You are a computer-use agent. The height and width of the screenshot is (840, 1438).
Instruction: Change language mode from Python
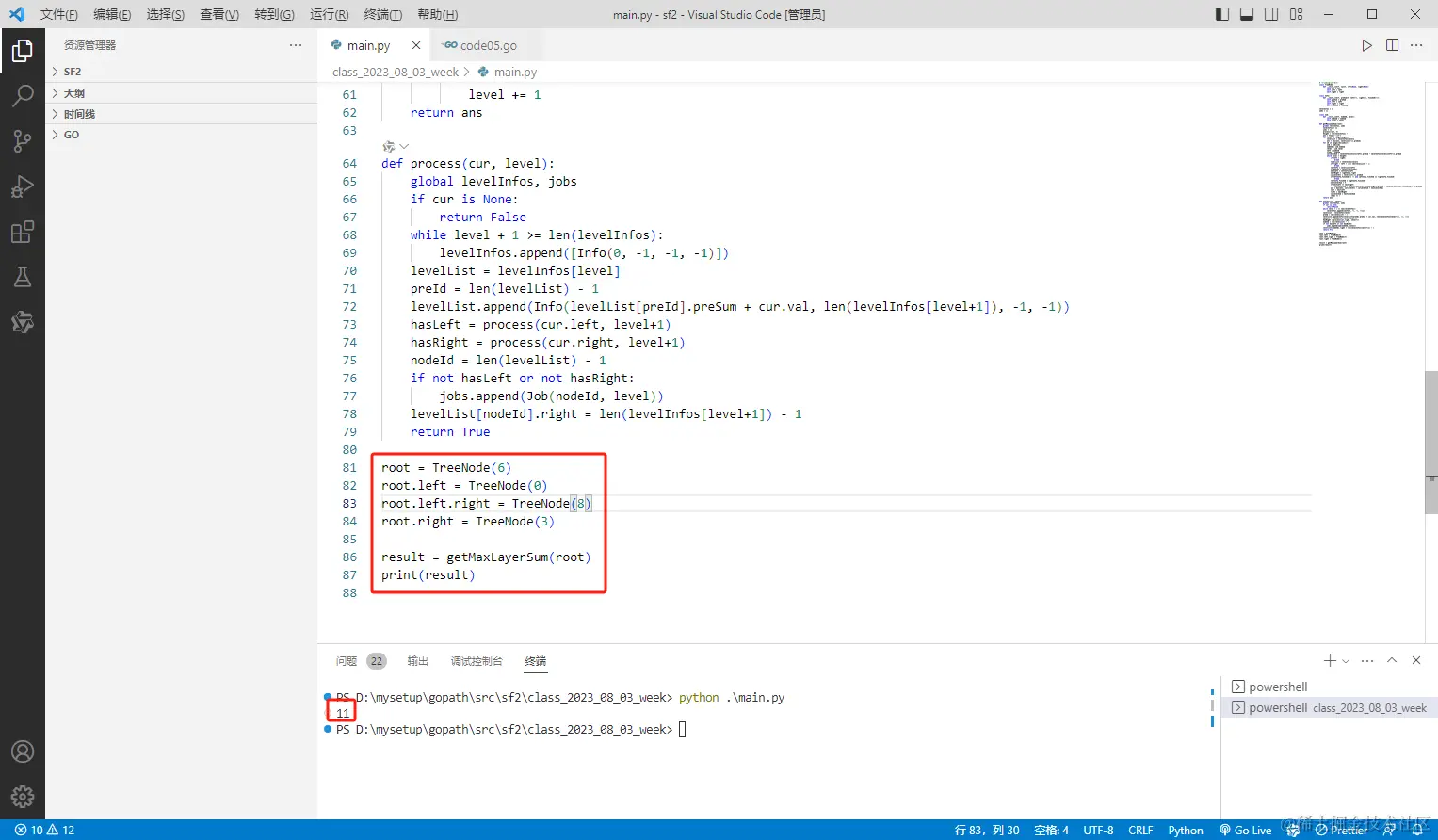[x=1186, y=830]
